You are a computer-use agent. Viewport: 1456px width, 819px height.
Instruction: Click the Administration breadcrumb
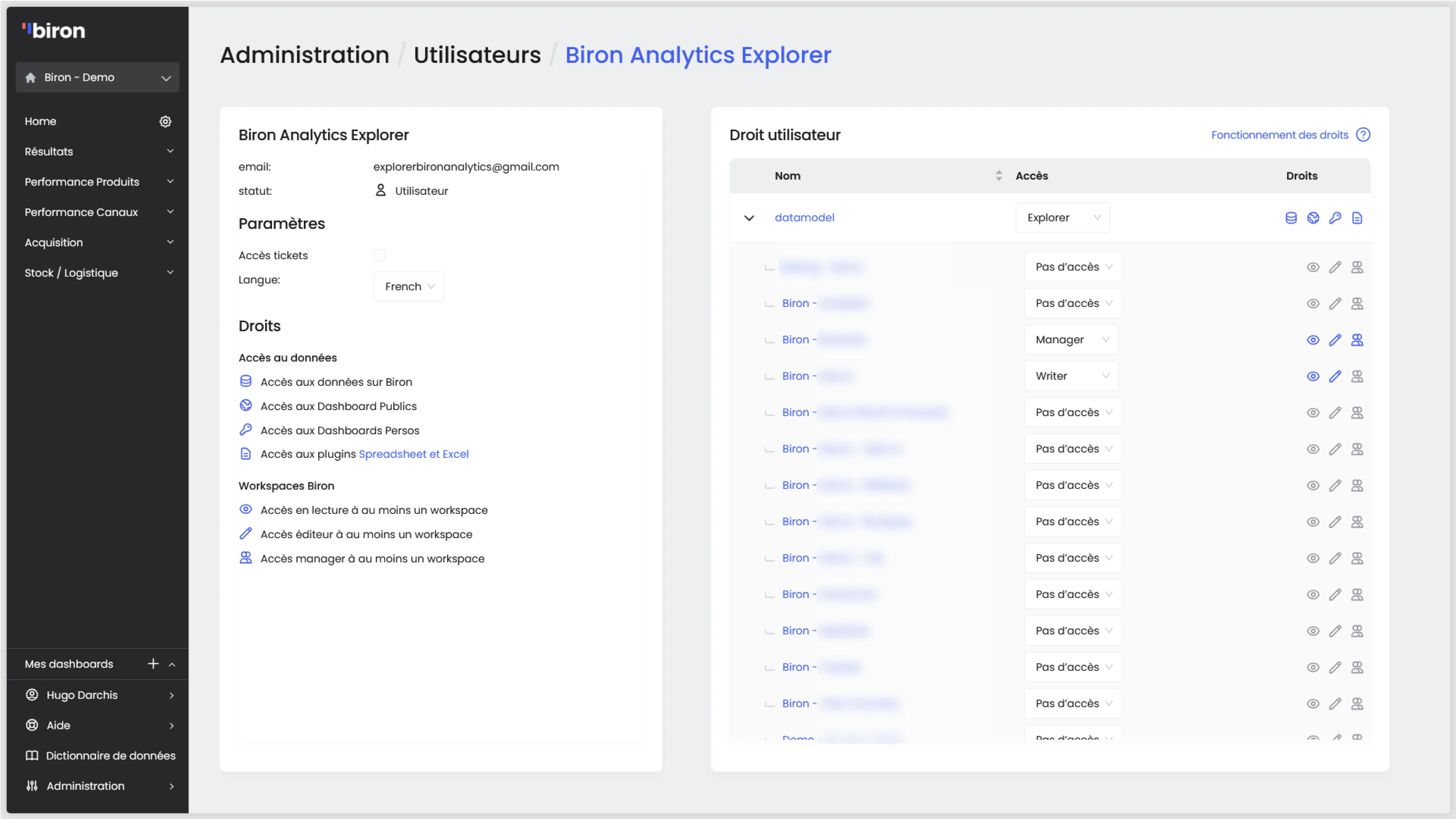point(305,55)
